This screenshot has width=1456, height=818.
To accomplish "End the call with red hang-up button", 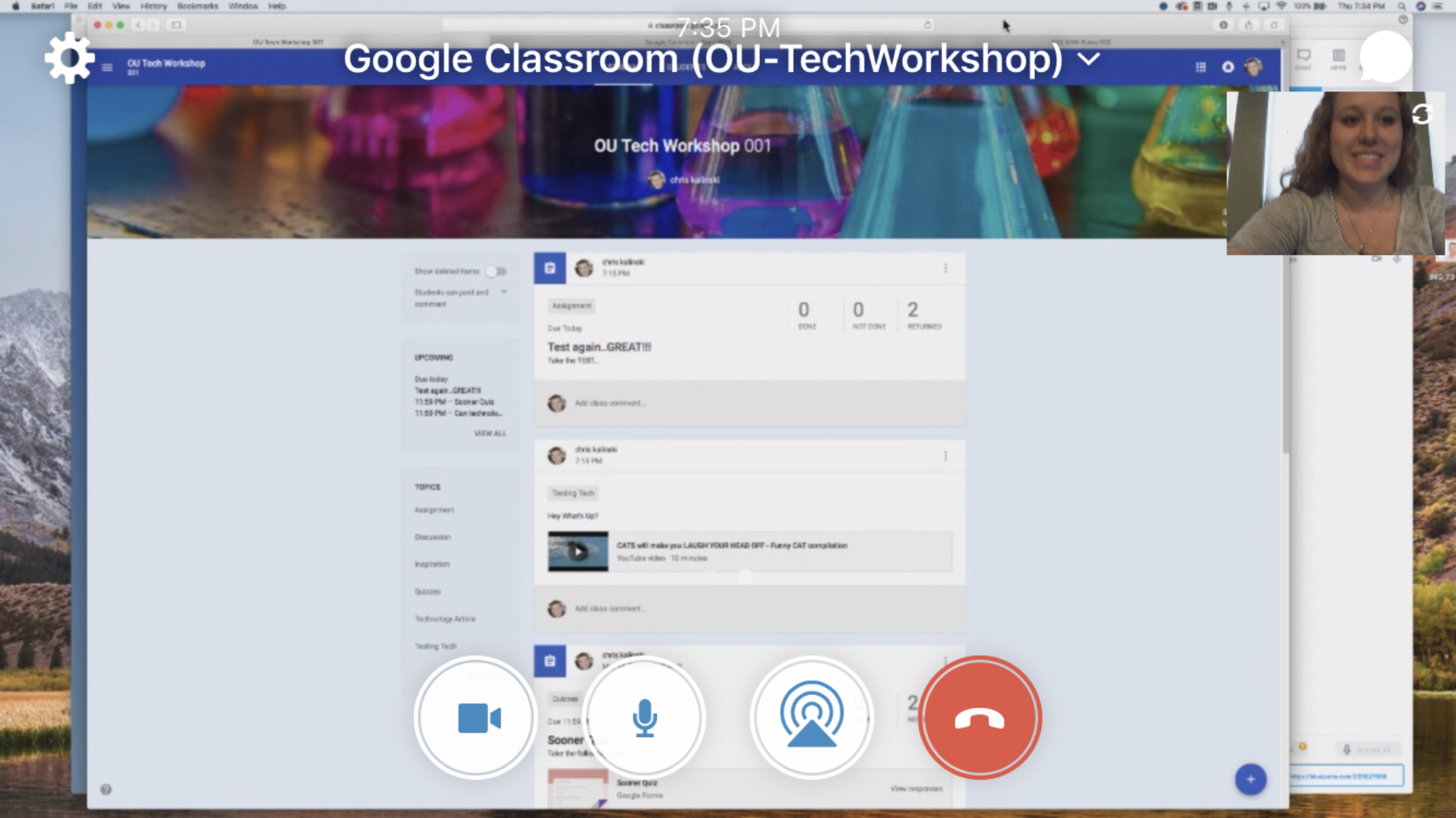I will pyautogui.click(x=979, y=718).
